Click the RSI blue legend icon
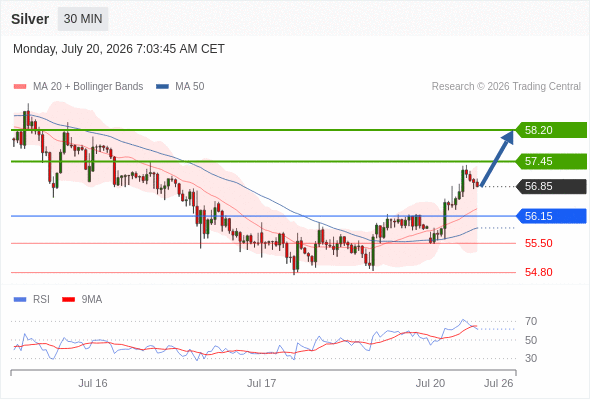590x400 pixels. pos(20,300)
